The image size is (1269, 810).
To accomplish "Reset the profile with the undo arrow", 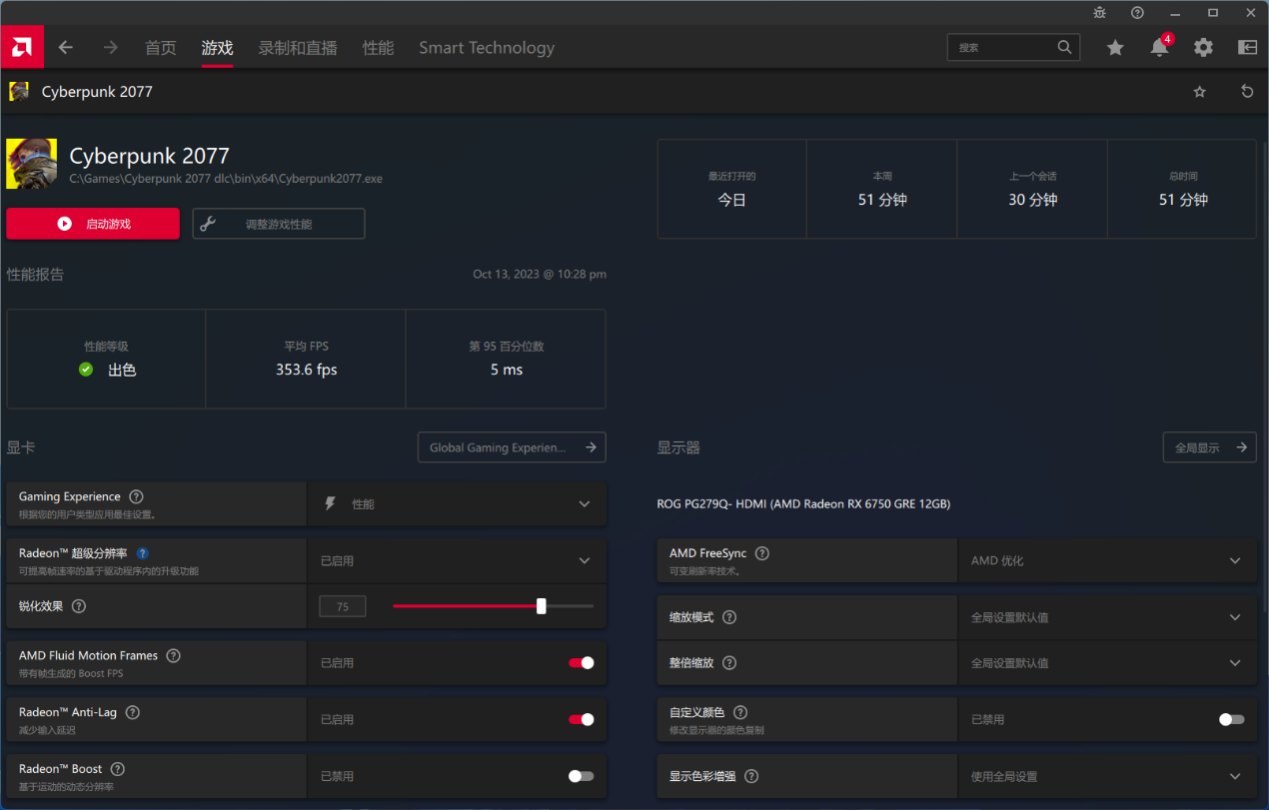I will pyautogui.click(x=1247, y=92).
